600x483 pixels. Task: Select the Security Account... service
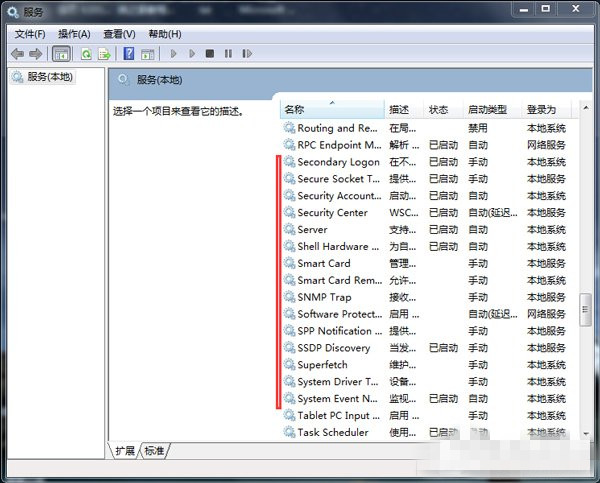pos(425,196)
